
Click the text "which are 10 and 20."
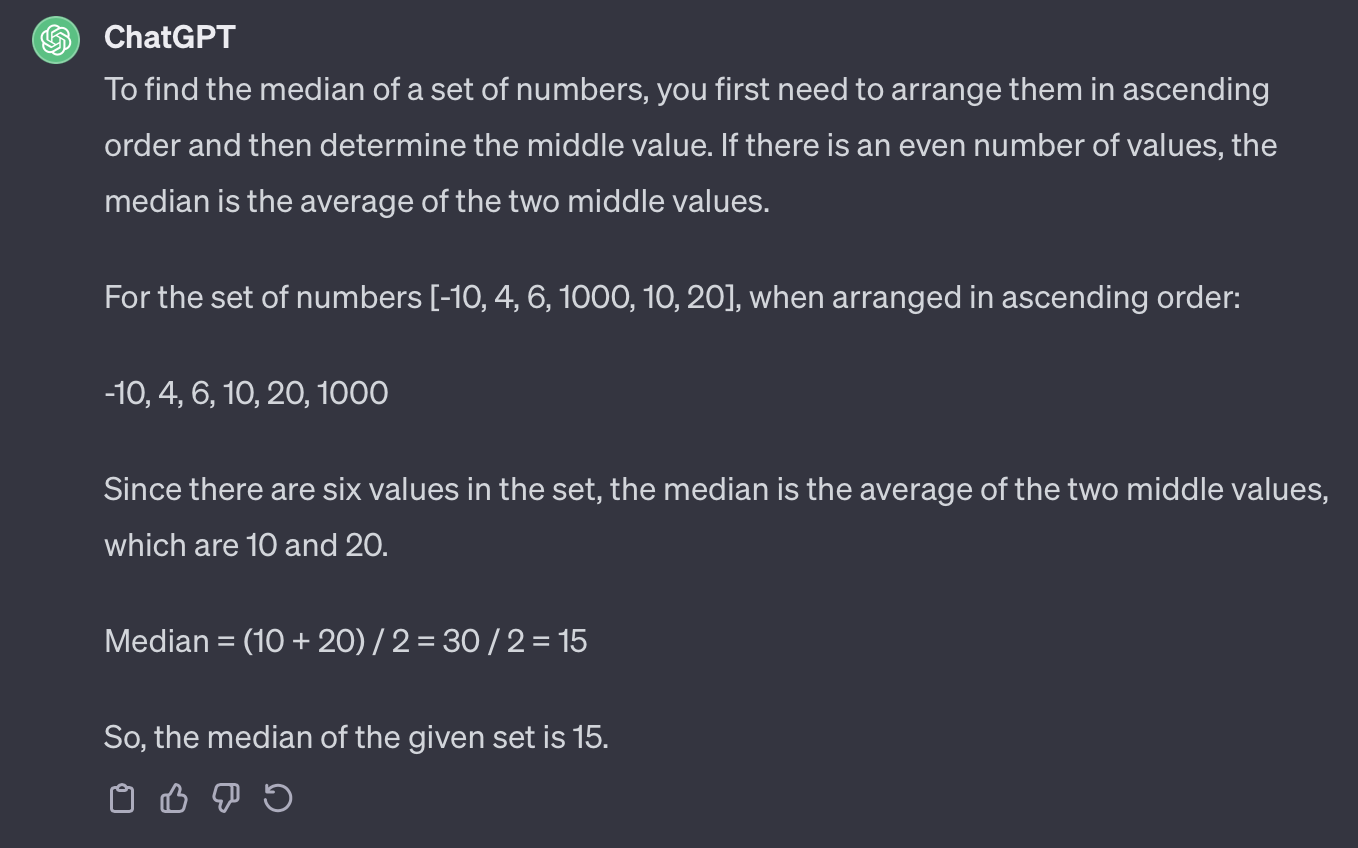pos(246,546)
